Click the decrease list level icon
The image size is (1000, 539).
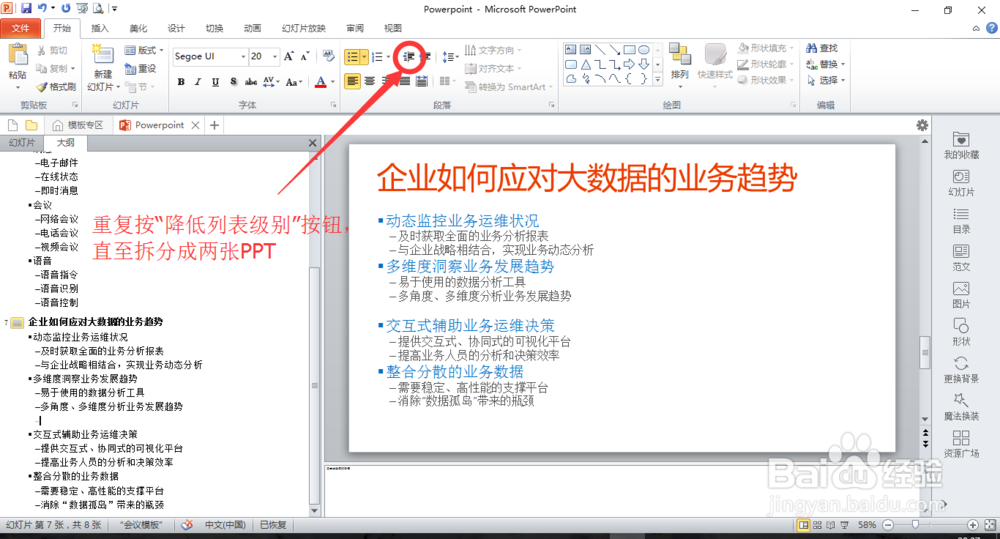[x=409, y=57]
